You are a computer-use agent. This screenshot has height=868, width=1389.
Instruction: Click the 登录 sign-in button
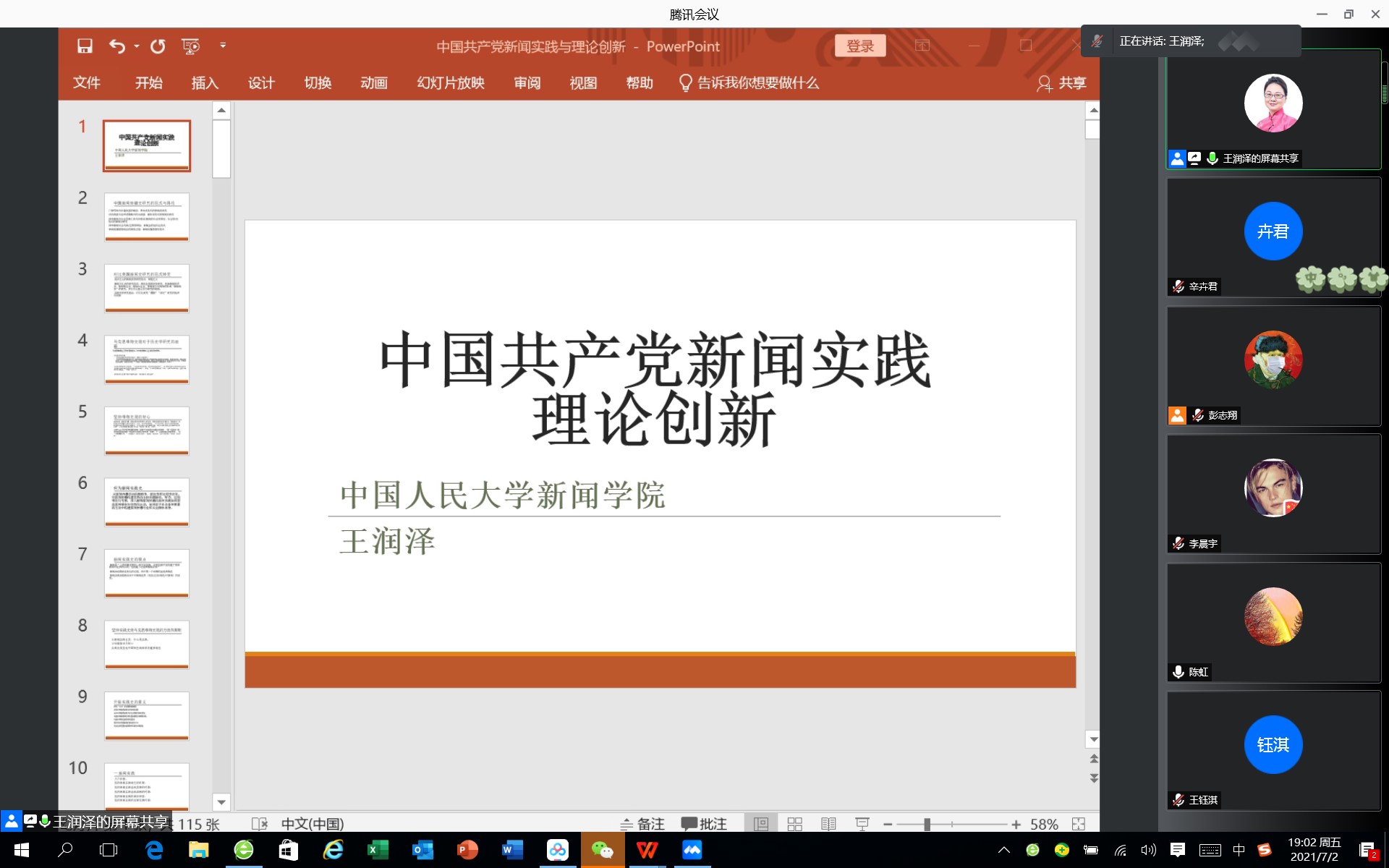point(859,46)
